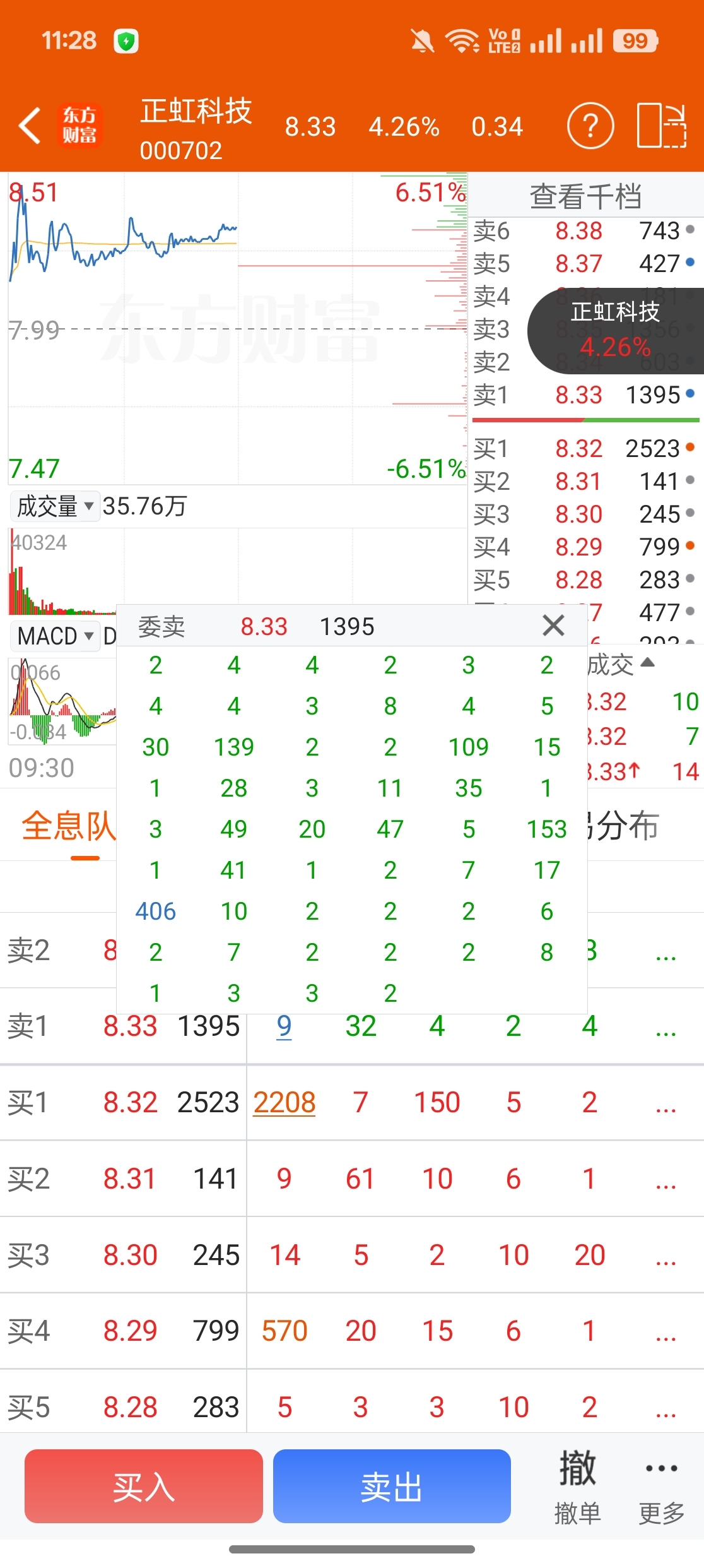Open the help question mark icon

pos(590,126)
